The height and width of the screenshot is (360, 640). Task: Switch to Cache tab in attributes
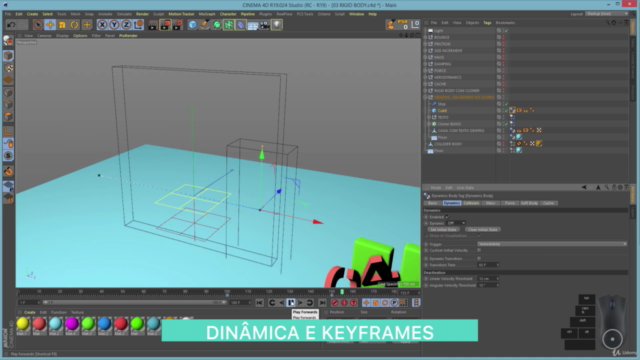pyautogui.click(x=549, y=203)
